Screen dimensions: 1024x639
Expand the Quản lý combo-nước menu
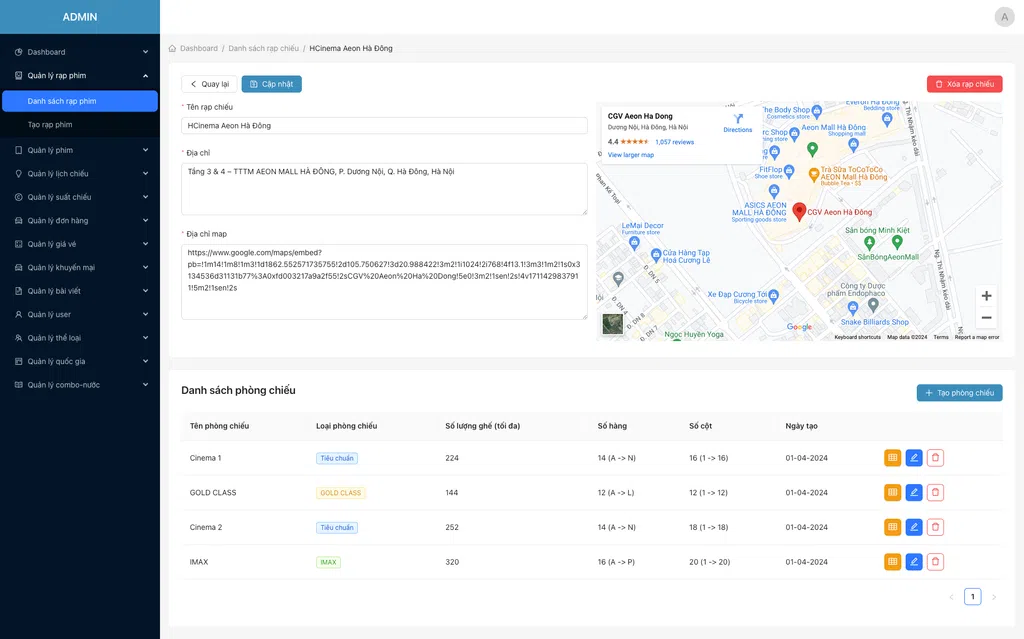coord(80,385)
